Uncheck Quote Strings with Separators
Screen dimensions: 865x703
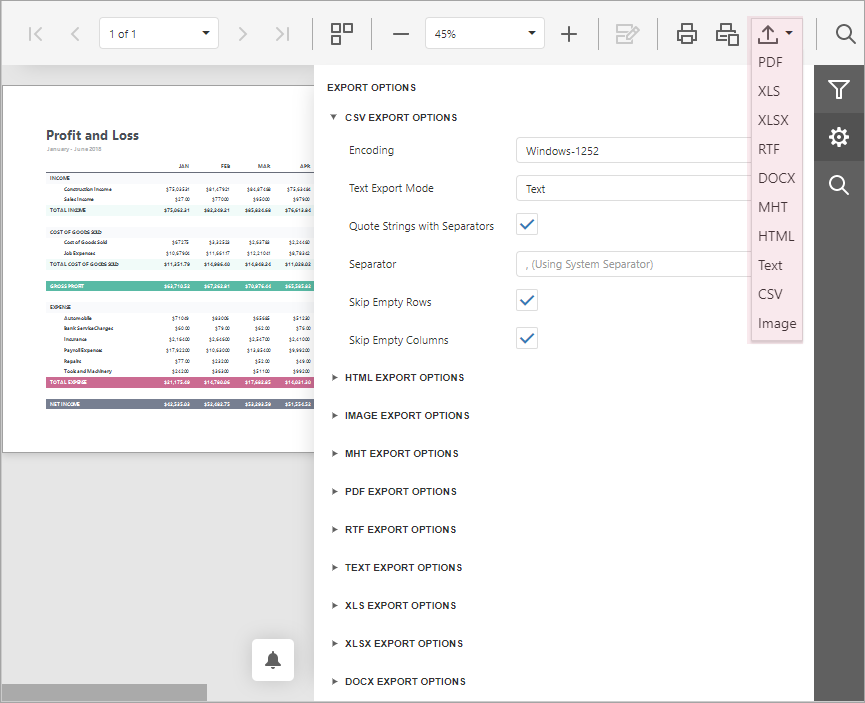click(527, 224)
